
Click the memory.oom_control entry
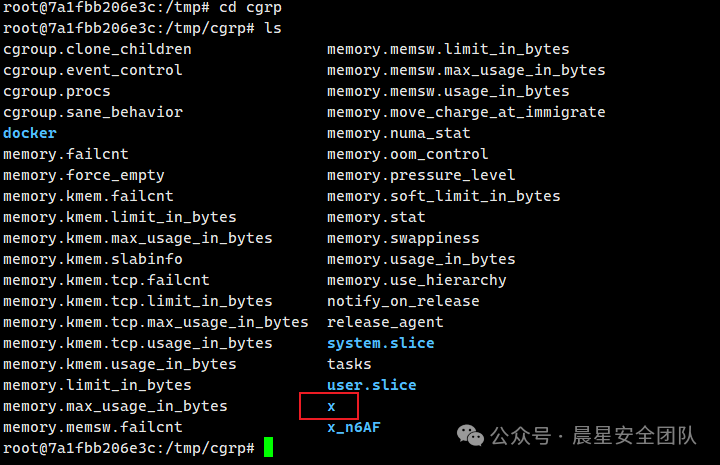tap(407, 154)
